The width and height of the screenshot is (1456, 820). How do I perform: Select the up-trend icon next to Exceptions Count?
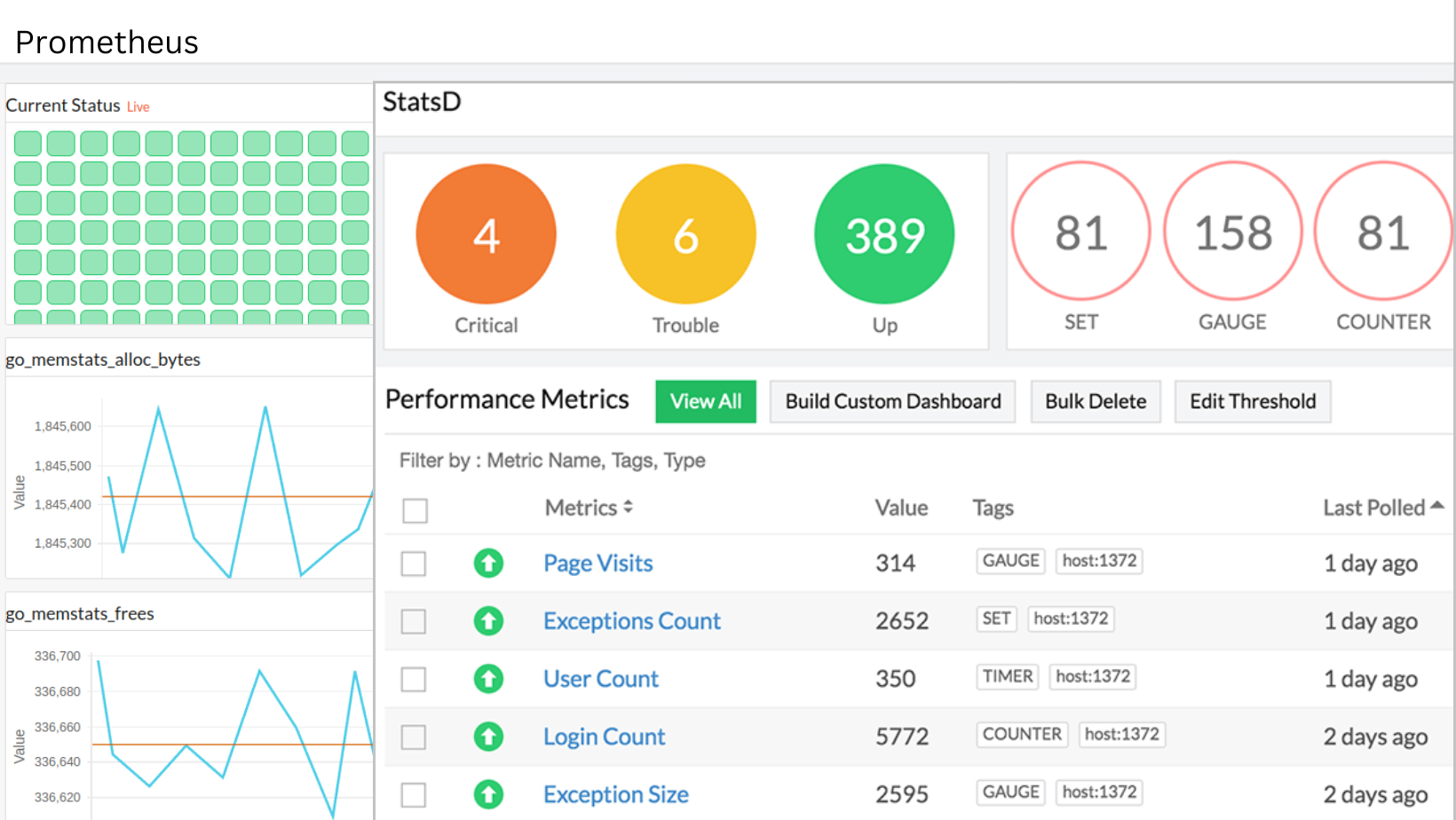tap(488, 621)
